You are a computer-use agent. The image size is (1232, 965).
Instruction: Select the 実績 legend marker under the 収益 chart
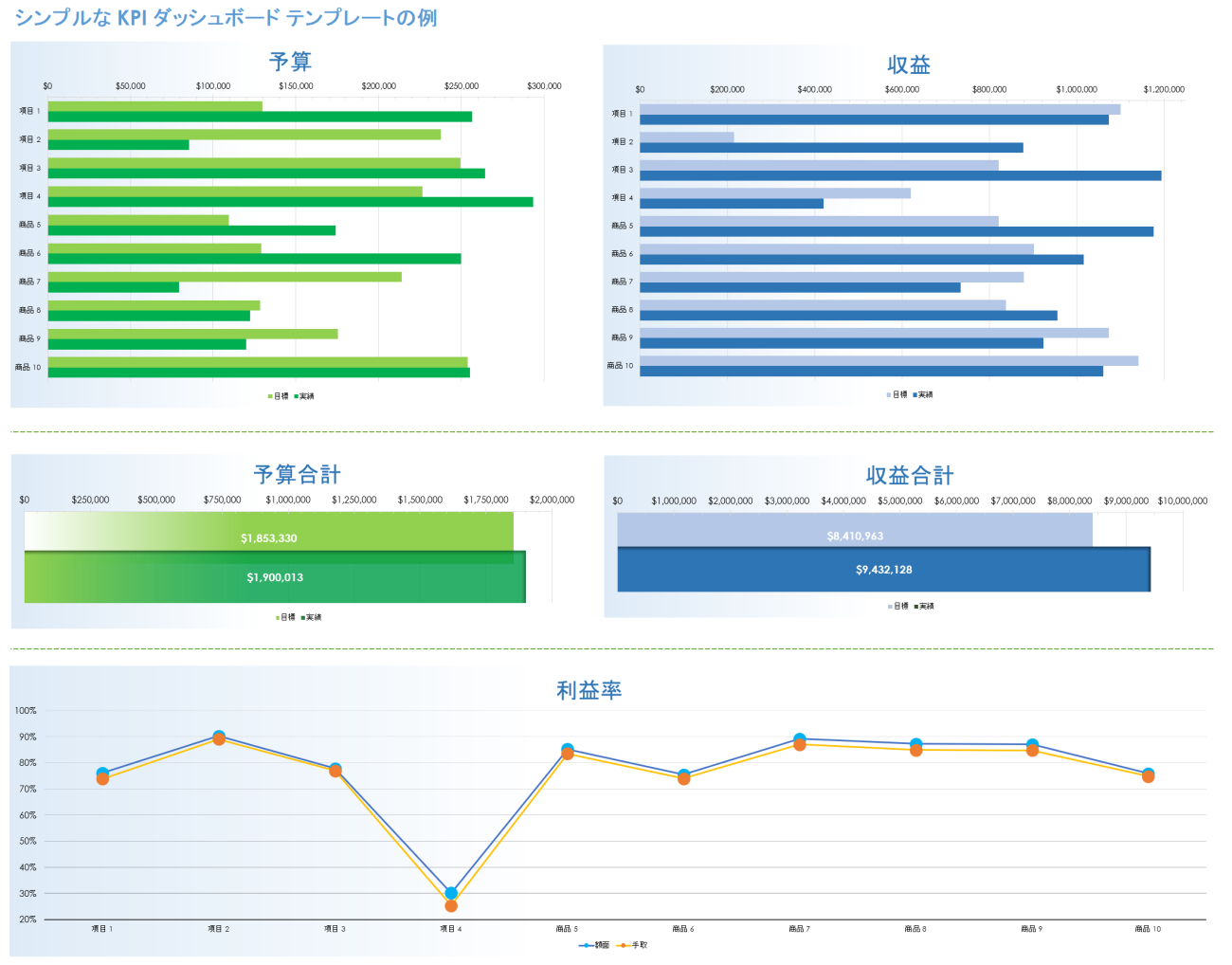[x=915, y=394]
